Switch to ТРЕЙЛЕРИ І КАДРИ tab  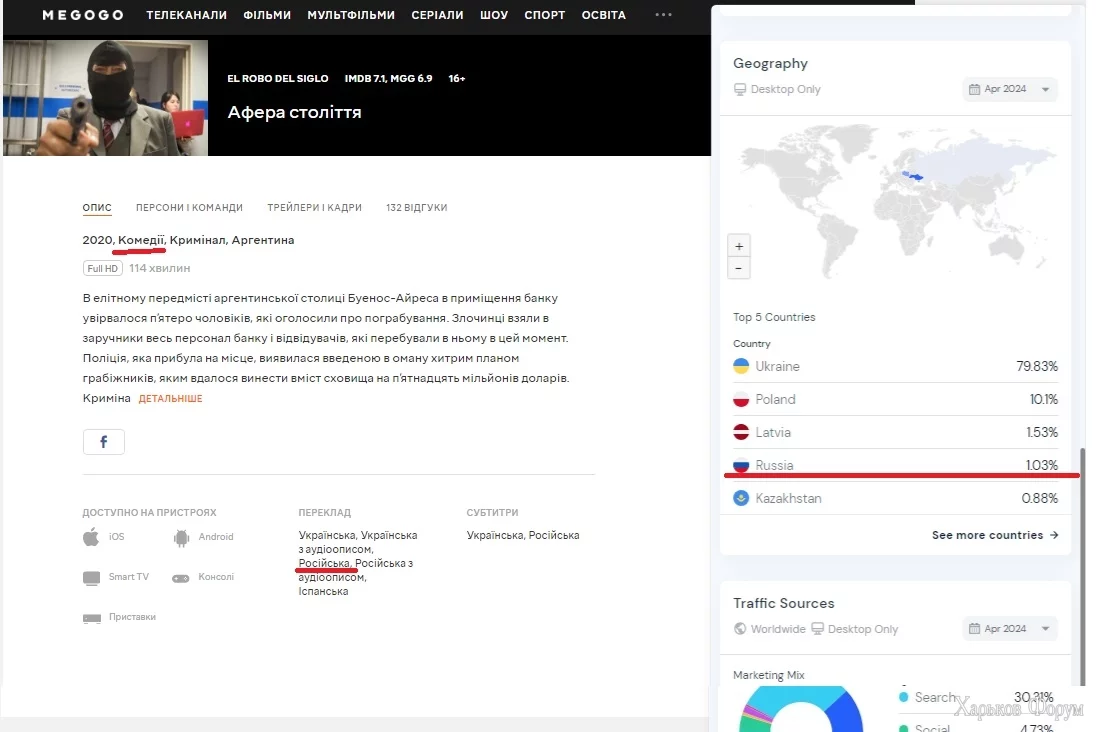pyautogui.click(x=315, y=208)
